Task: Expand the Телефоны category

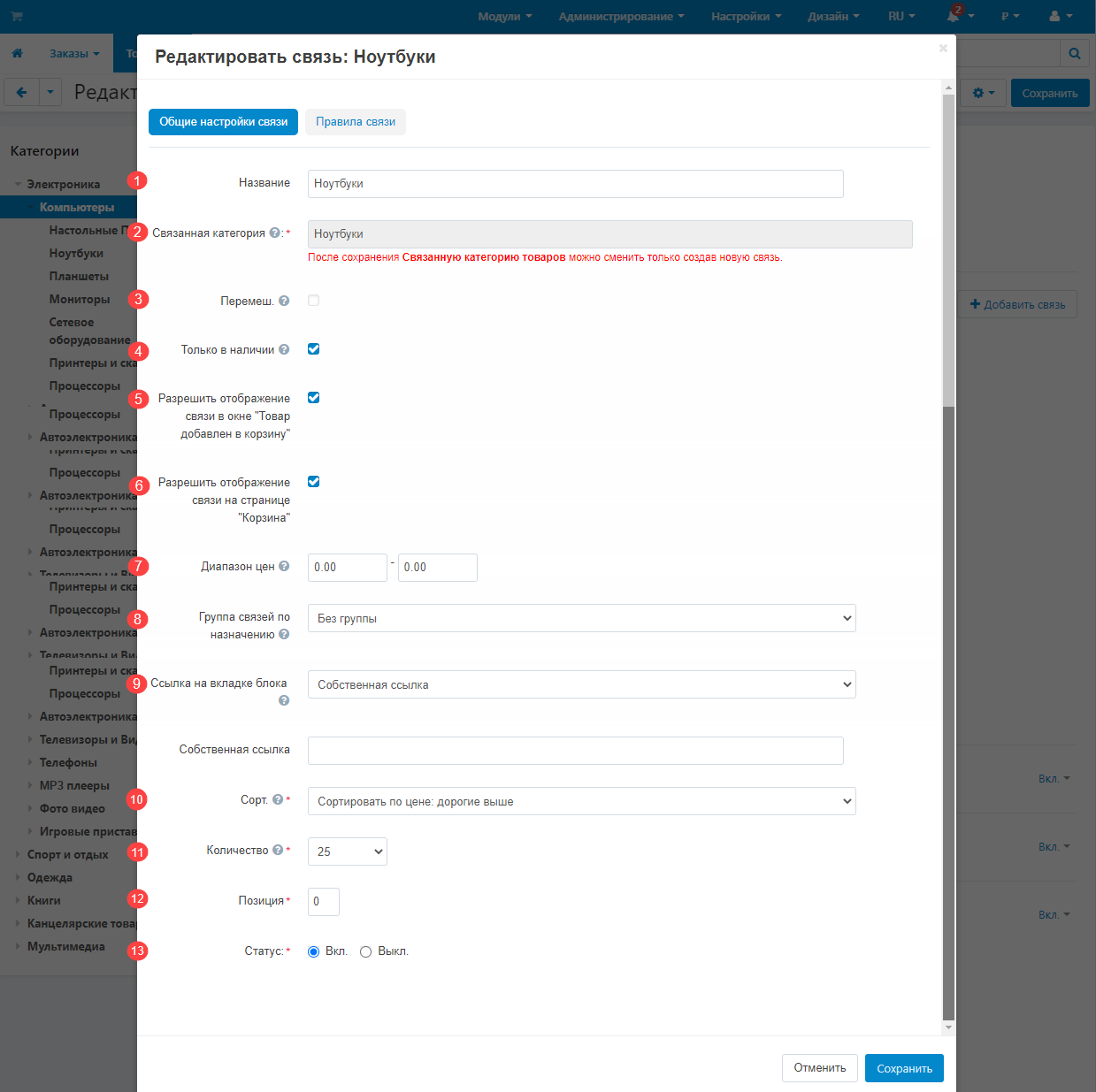Action: pyautogui.click(x=31, y=762)
